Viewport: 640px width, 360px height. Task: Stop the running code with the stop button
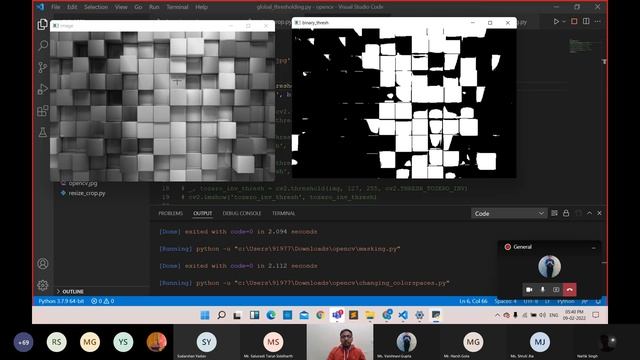coord(574,21)
